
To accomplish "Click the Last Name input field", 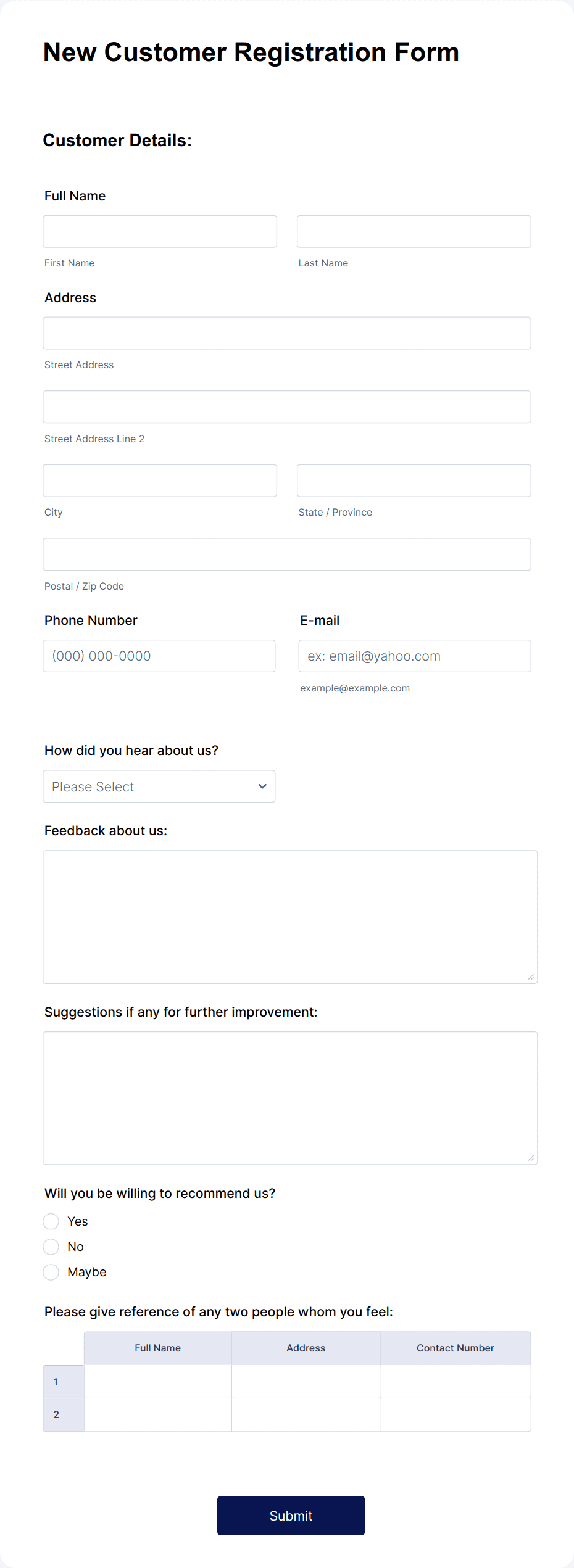I will [413, 231].
